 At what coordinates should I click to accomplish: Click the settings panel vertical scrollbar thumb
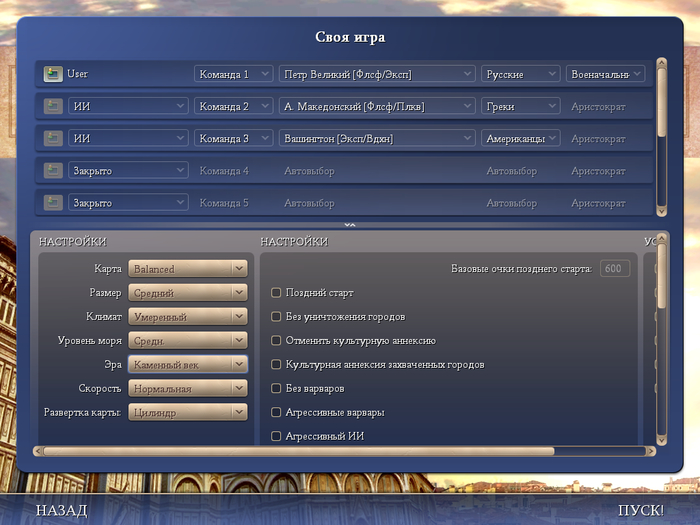click(662, 275)
